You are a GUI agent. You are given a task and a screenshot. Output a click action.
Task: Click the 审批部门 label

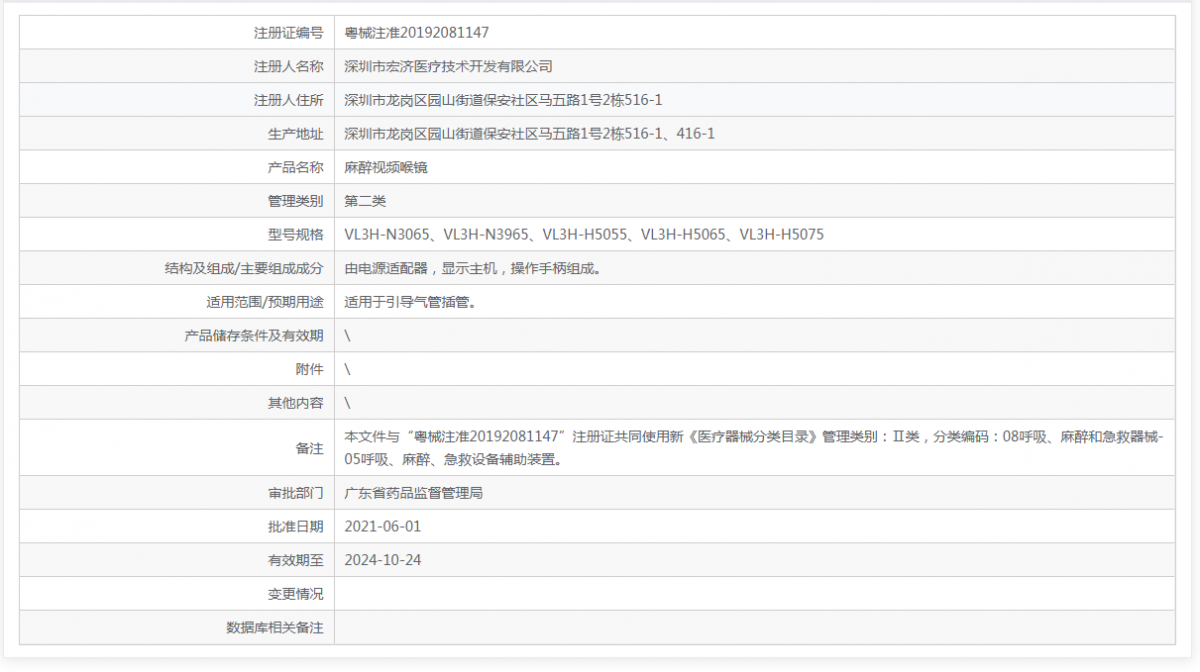coord(296,493)
